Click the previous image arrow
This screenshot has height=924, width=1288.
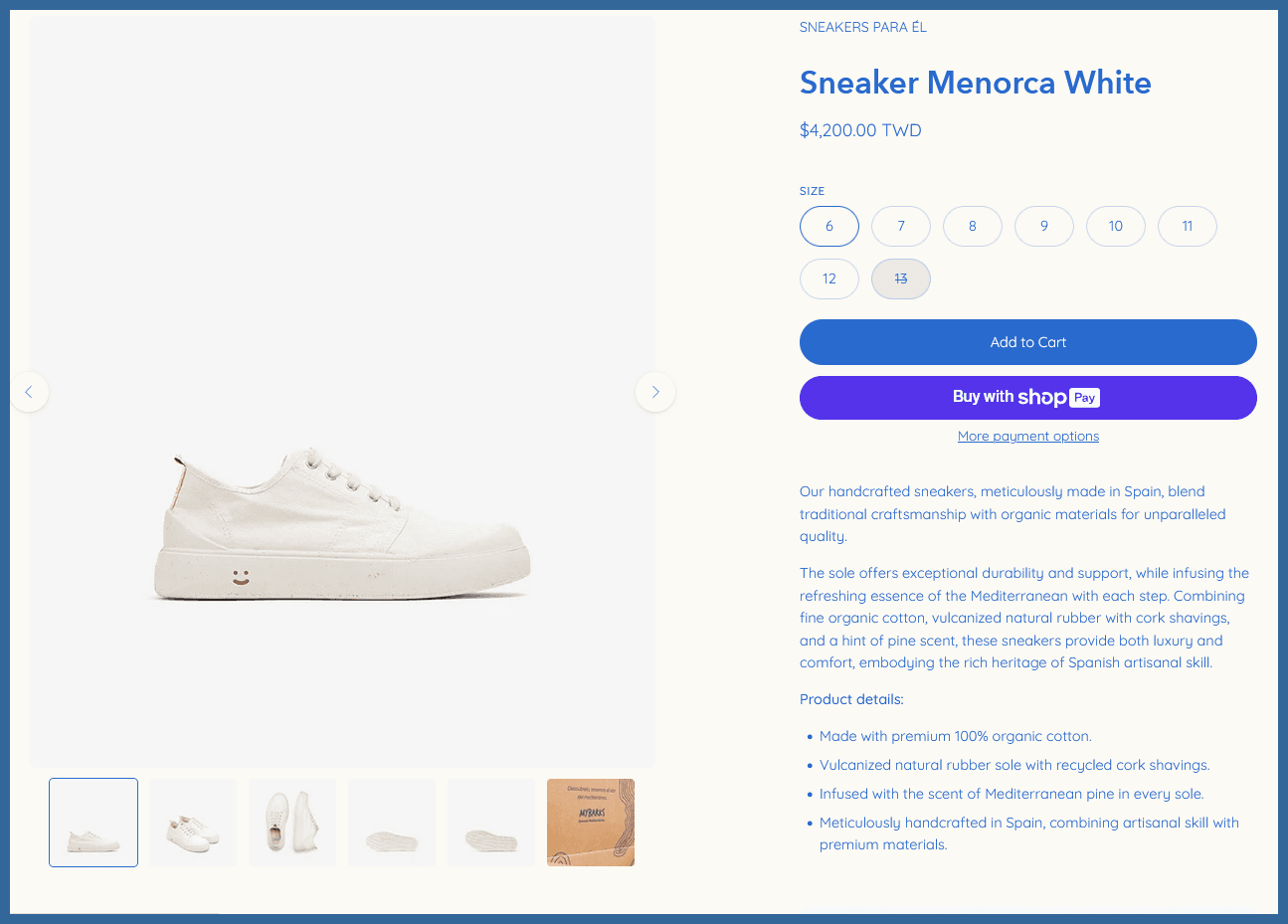coord(29,392)
